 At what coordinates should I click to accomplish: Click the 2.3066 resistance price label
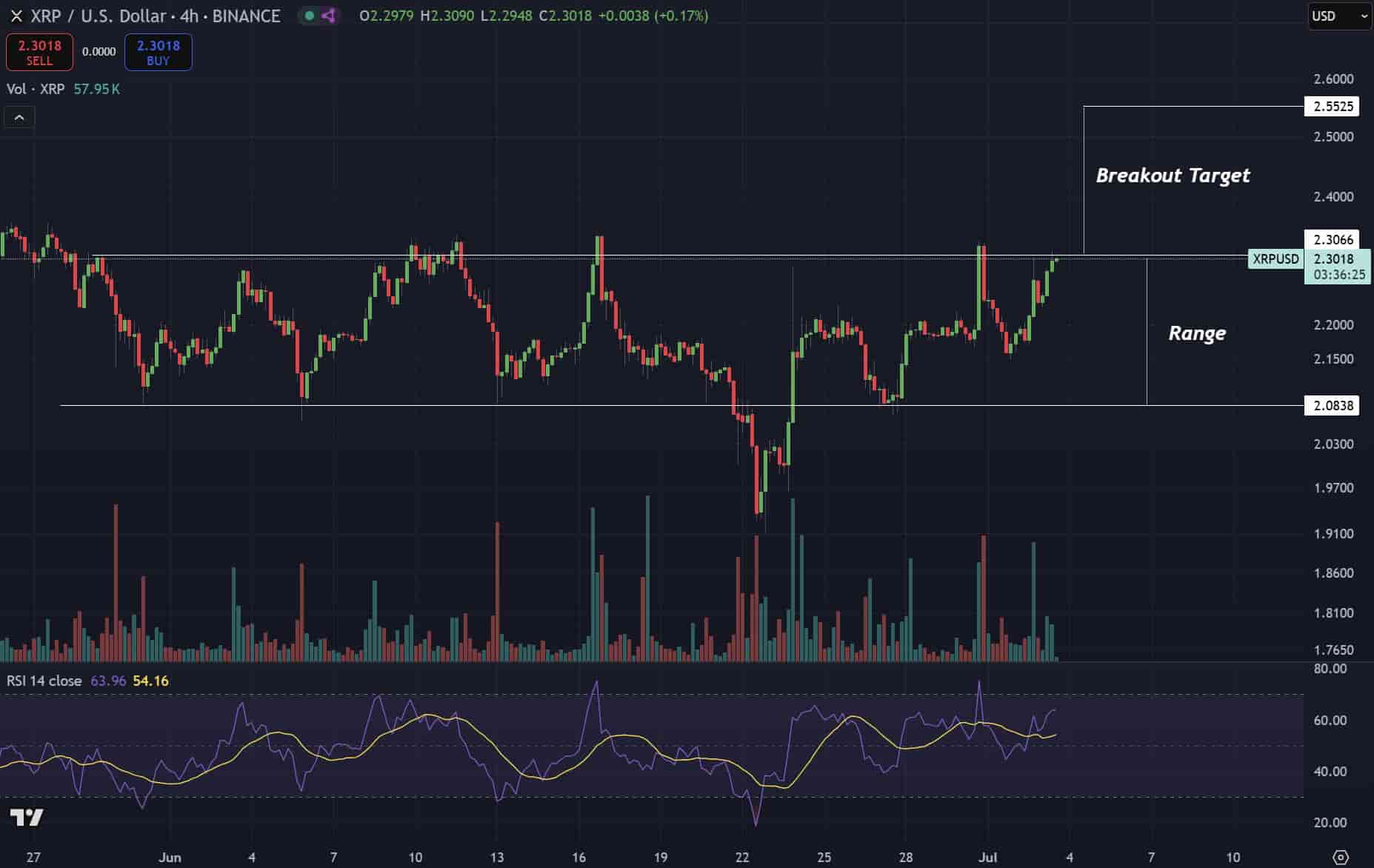(x=1333, y=239)
